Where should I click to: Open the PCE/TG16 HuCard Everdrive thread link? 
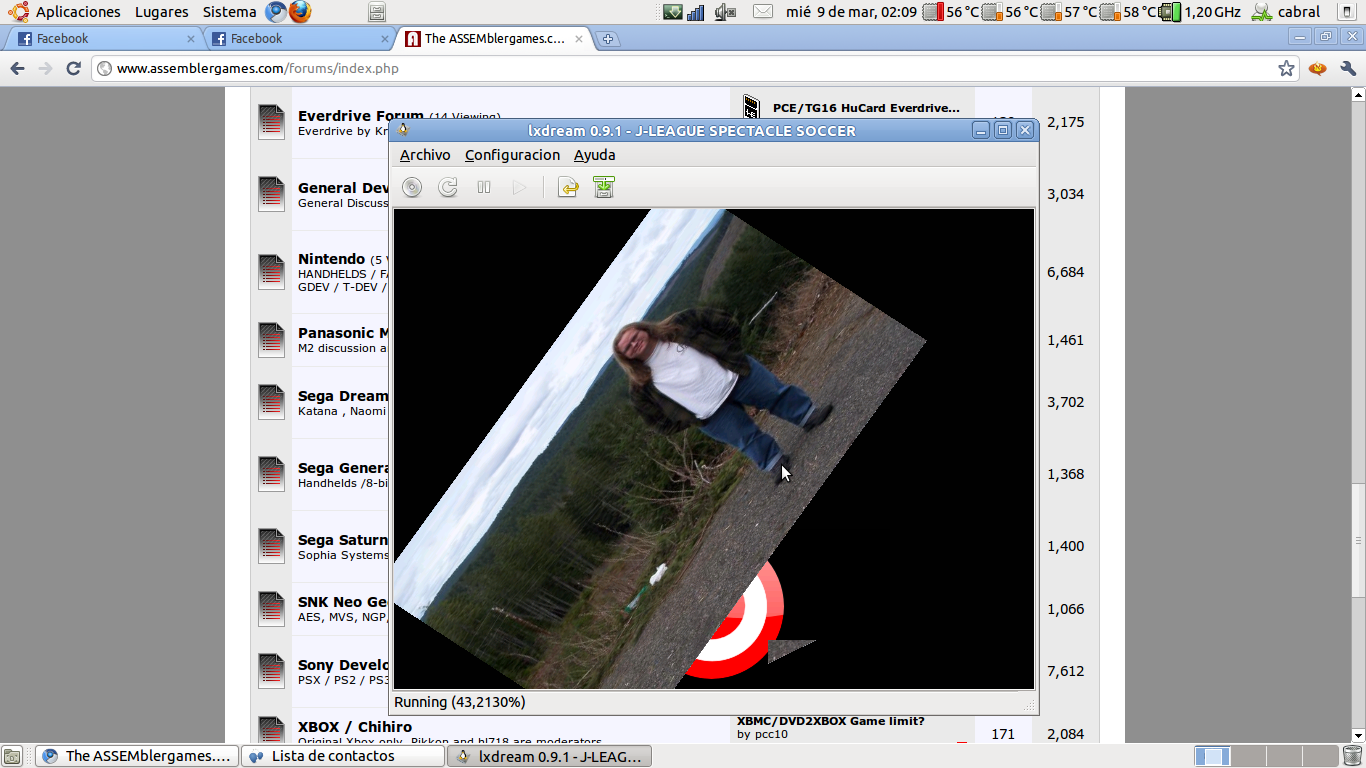866,108
